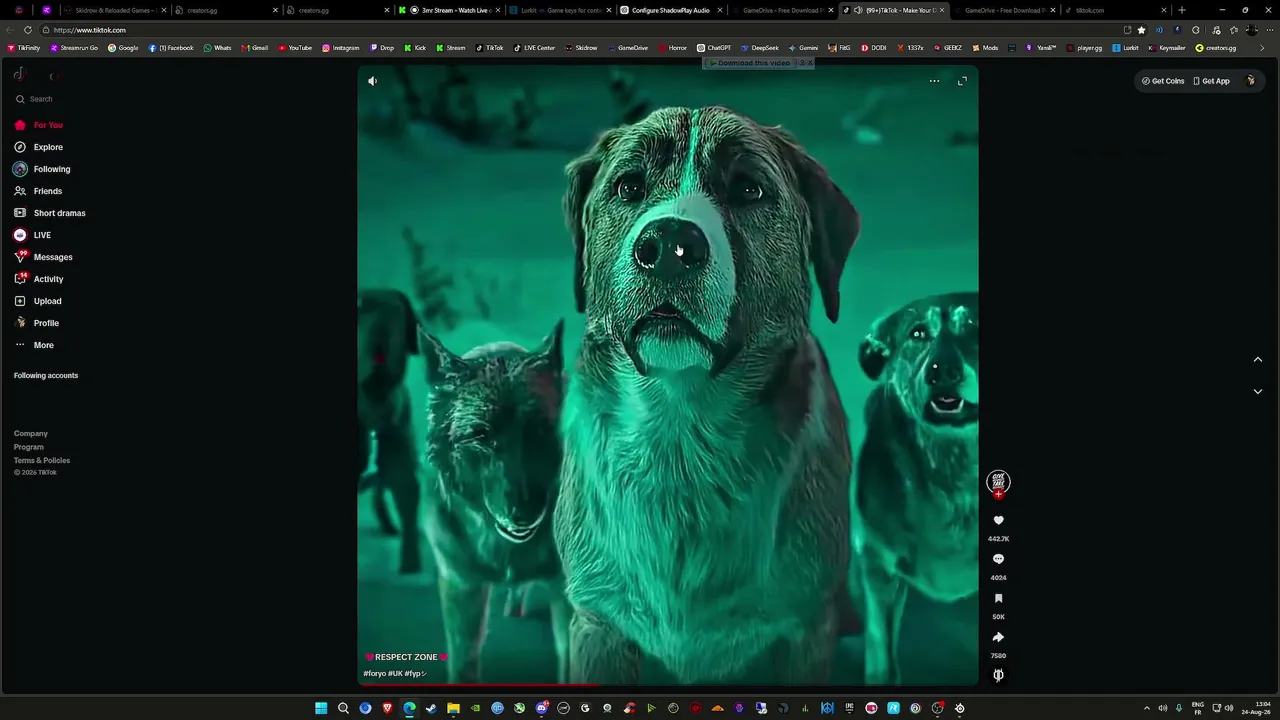The height and width of the screenshot is (720, 1280).
Task: Open the GameDrive bookmark
Action: [628, 48]
